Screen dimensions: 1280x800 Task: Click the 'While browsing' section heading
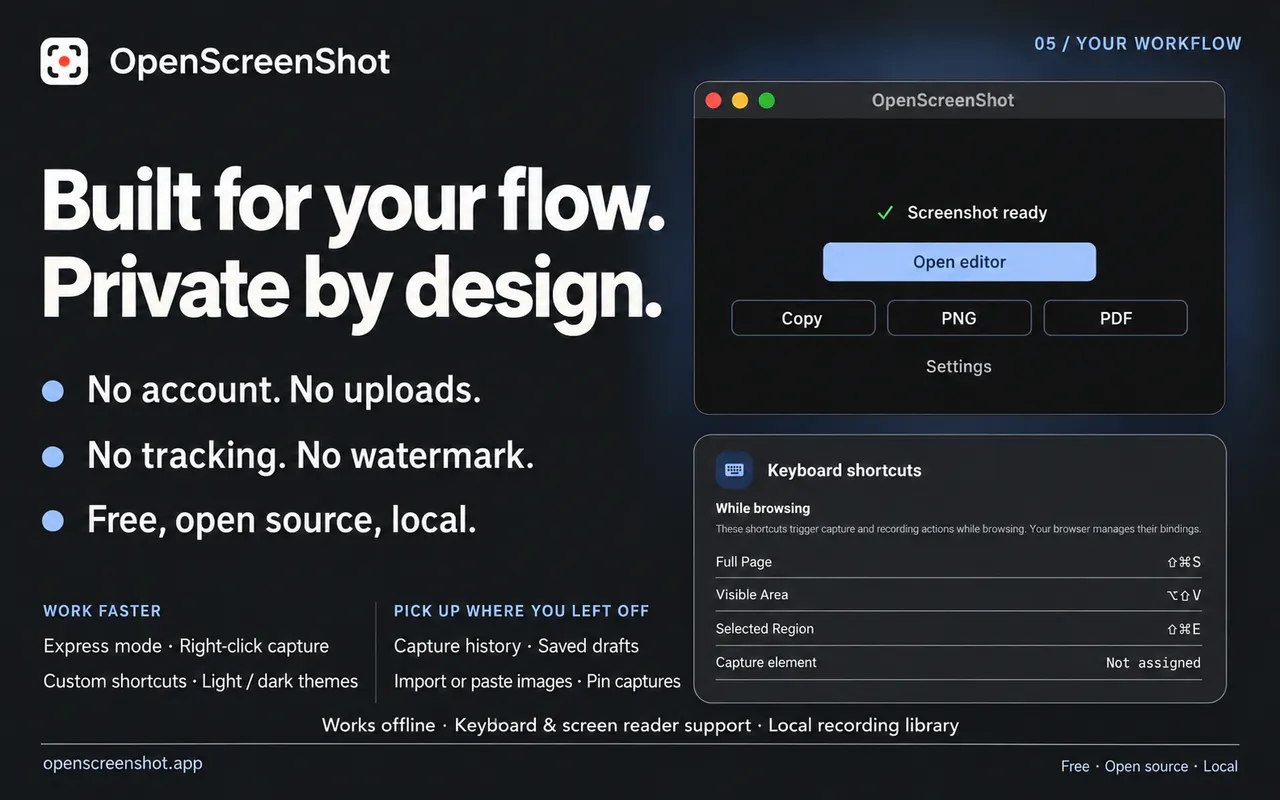click(763, 508)
